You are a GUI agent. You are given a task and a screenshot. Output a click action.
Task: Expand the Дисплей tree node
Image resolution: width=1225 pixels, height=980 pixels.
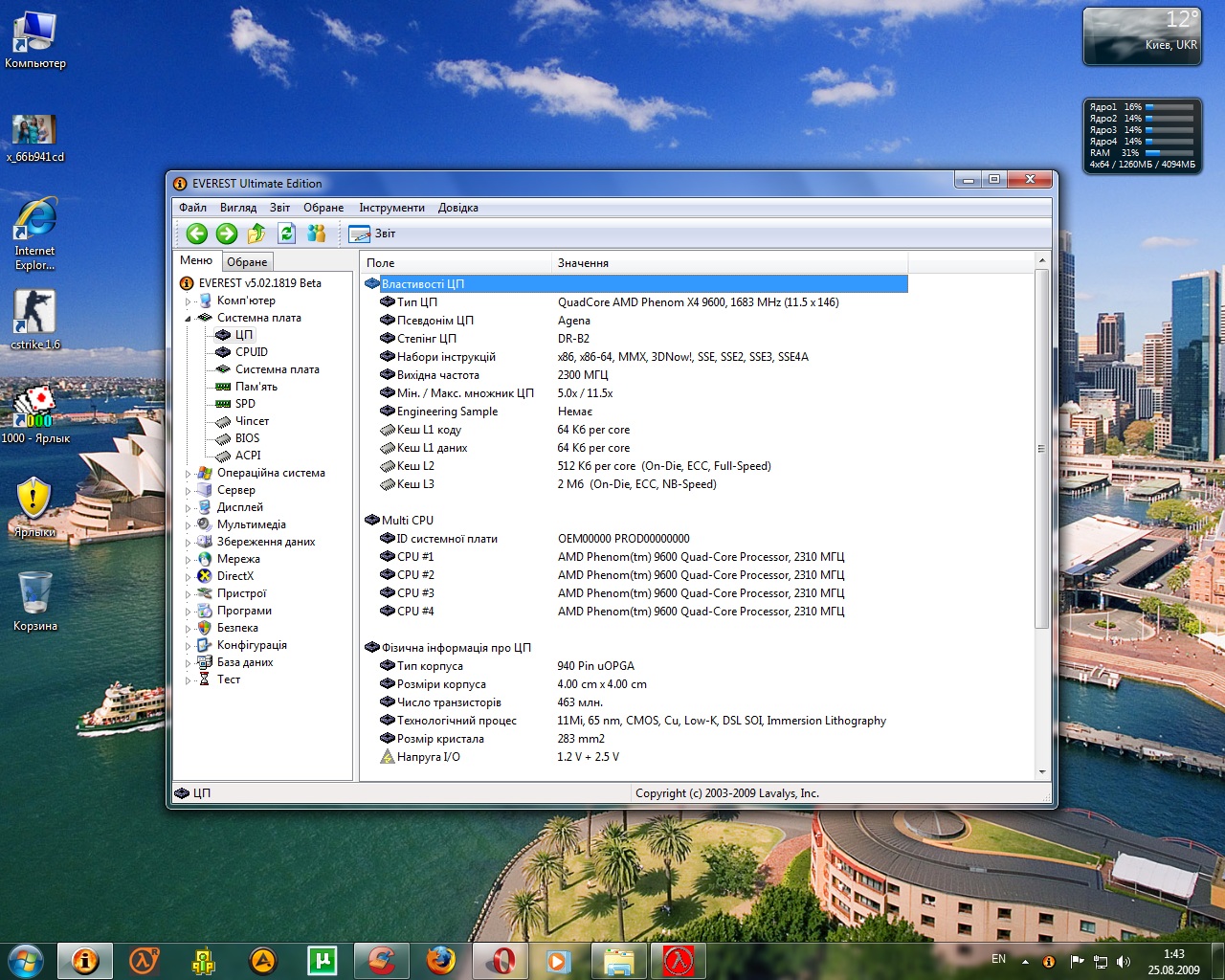click(x=188, y=508)
